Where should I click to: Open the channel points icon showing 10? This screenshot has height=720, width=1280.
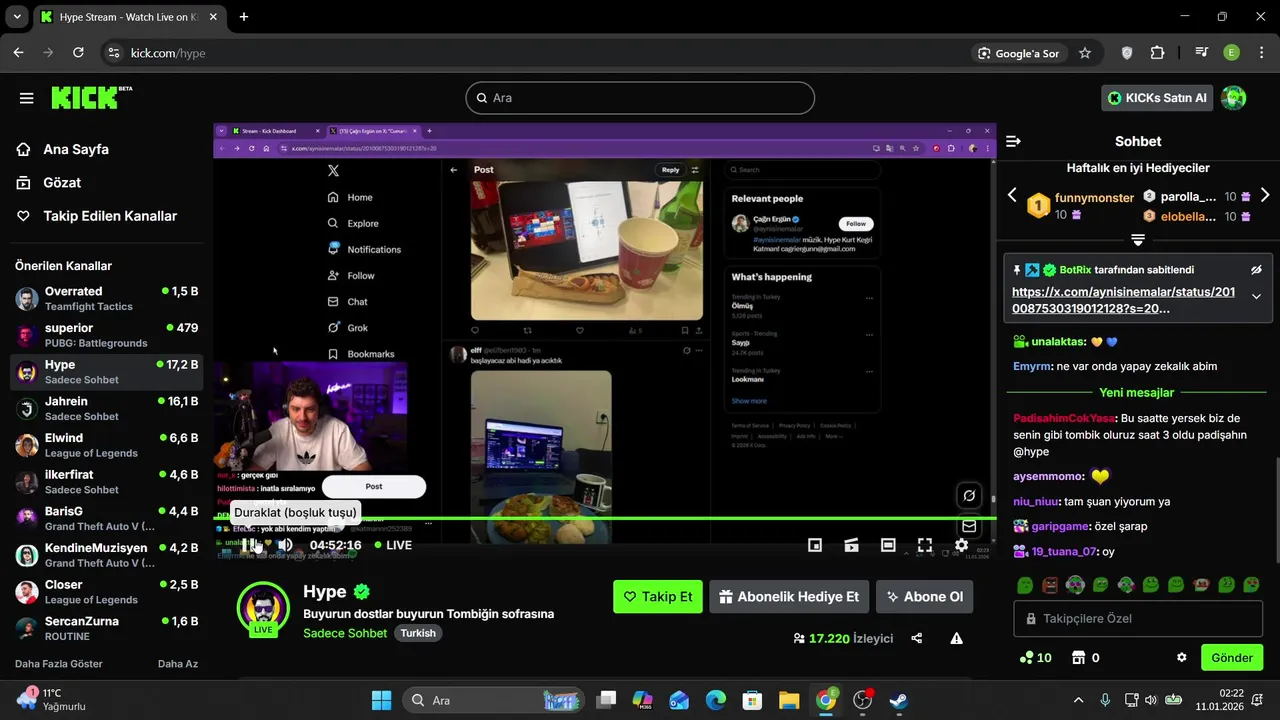1035,657
